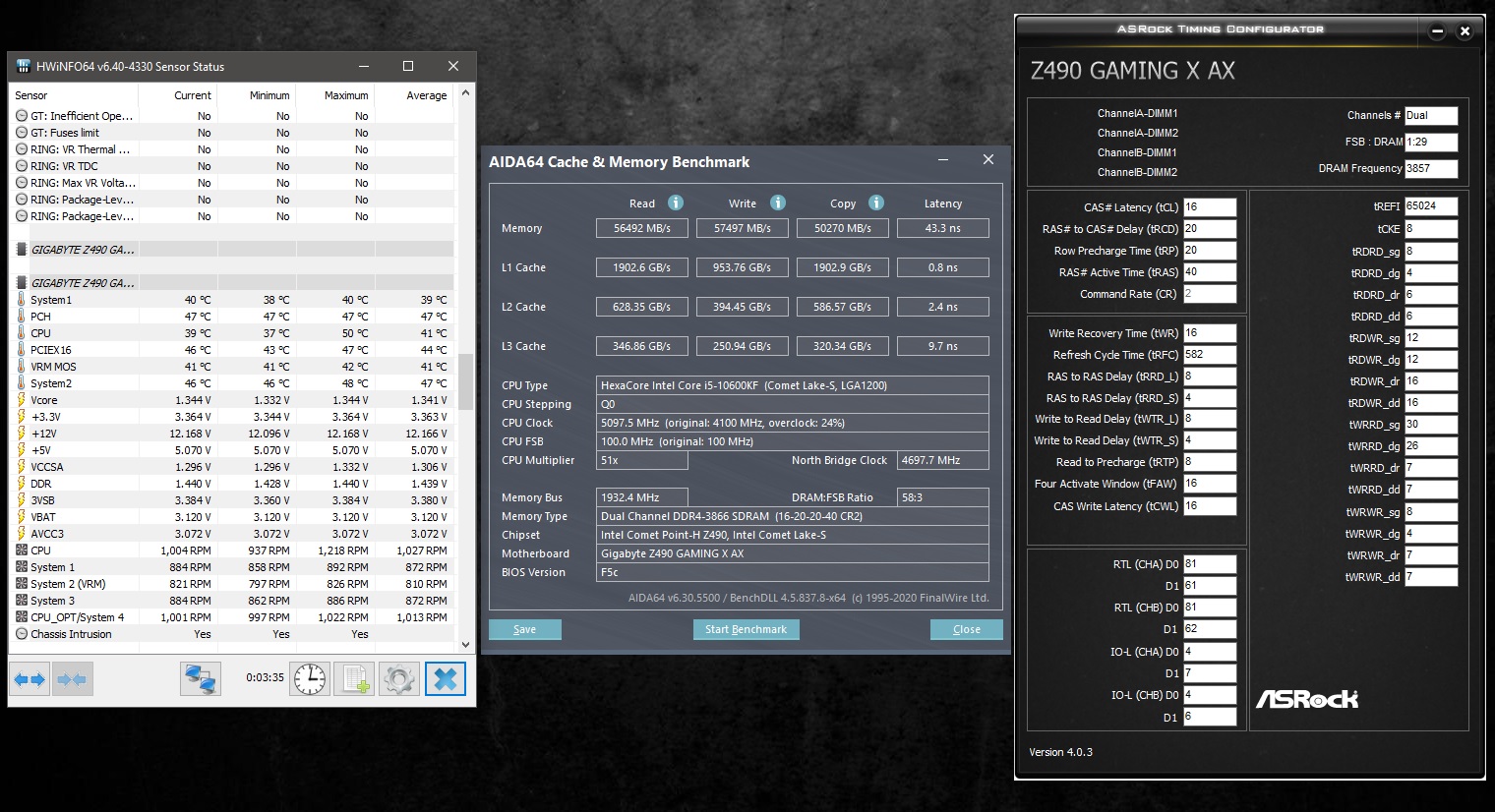Image resolution: width=1495 pixels, height=812 pixels.
Task: Click the Memory Read result 56492 MB/s
Action: tap(642, 228)
